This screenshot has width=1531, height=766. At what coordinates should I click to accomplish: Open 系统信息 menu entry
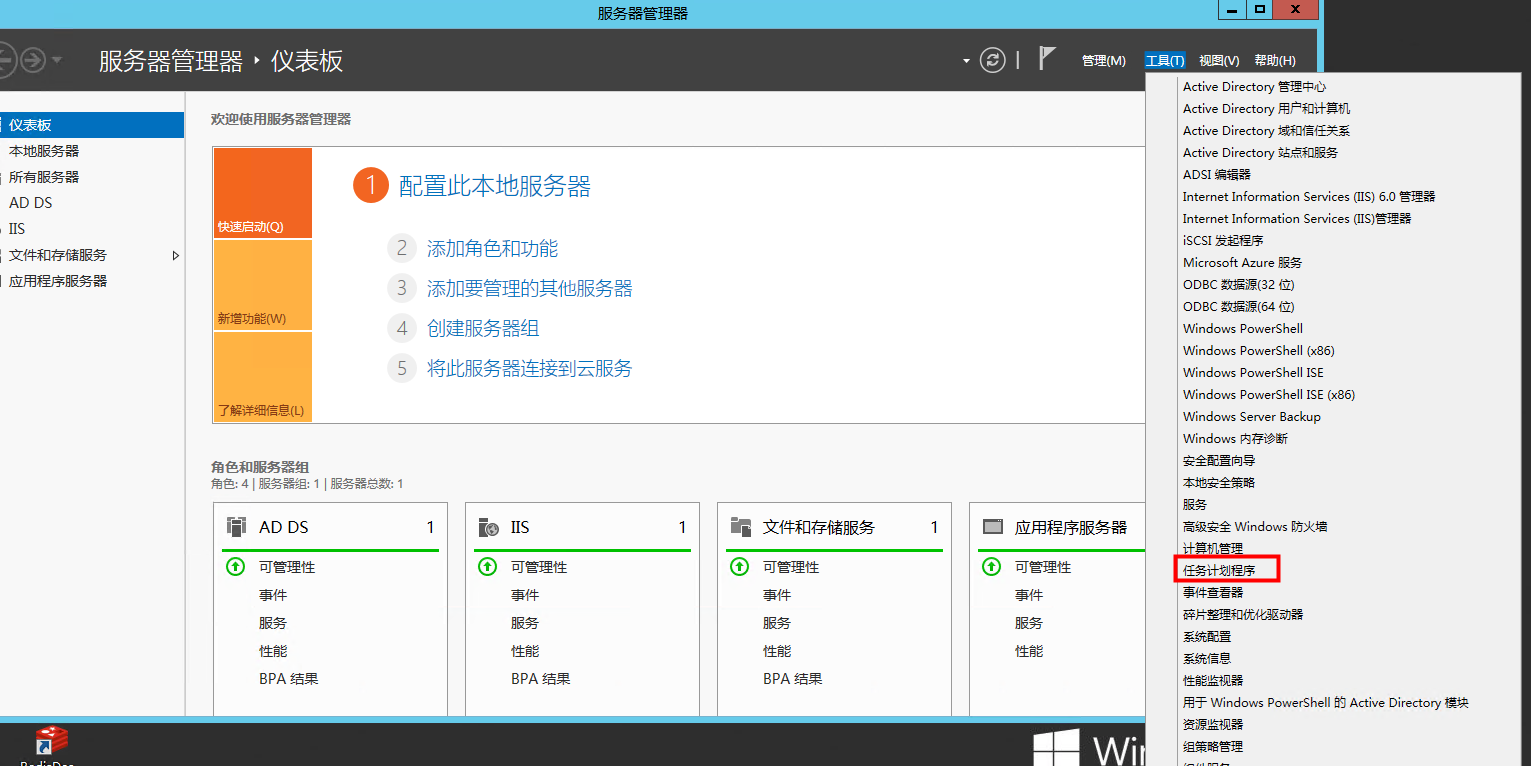(1207, 659)
